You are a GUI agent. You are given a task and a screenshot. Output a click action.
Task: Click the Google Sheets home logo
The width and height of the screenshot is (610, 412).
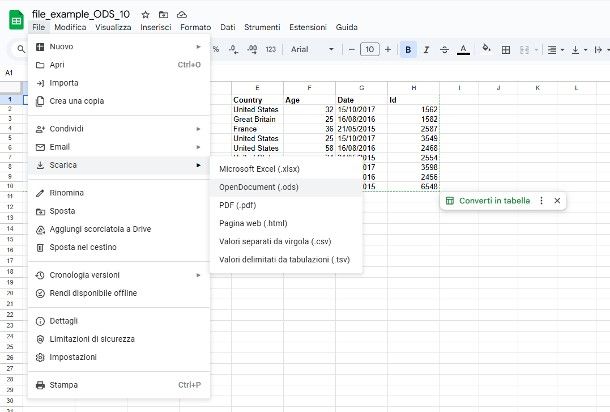pyautogui.click(x=15, y=19)
